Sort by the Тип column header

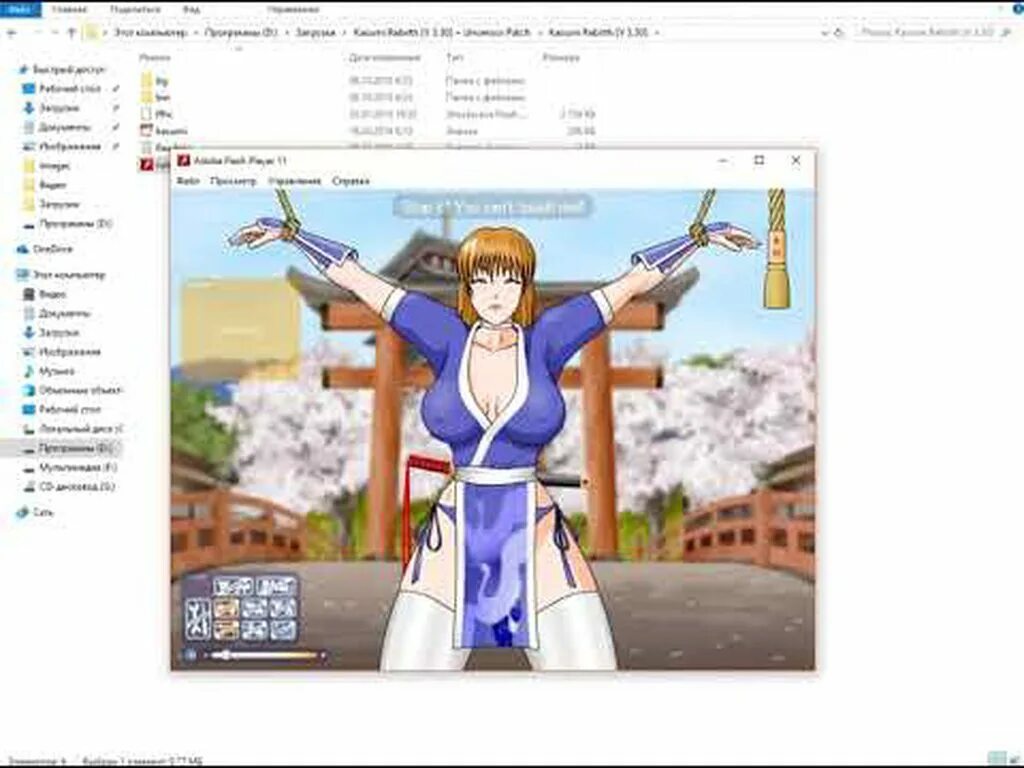(x=455, y=57)
